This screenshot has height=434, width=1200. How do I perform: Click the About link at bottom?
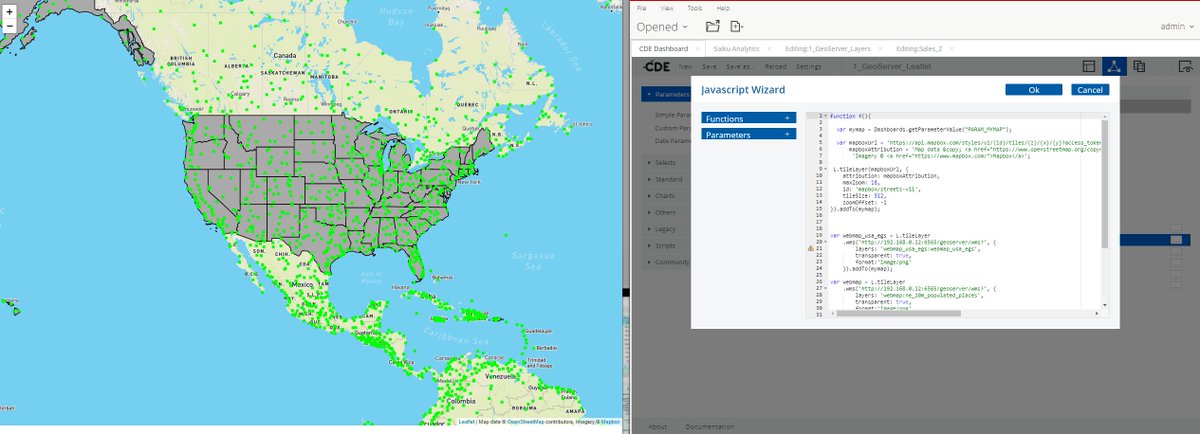(658, 426)
